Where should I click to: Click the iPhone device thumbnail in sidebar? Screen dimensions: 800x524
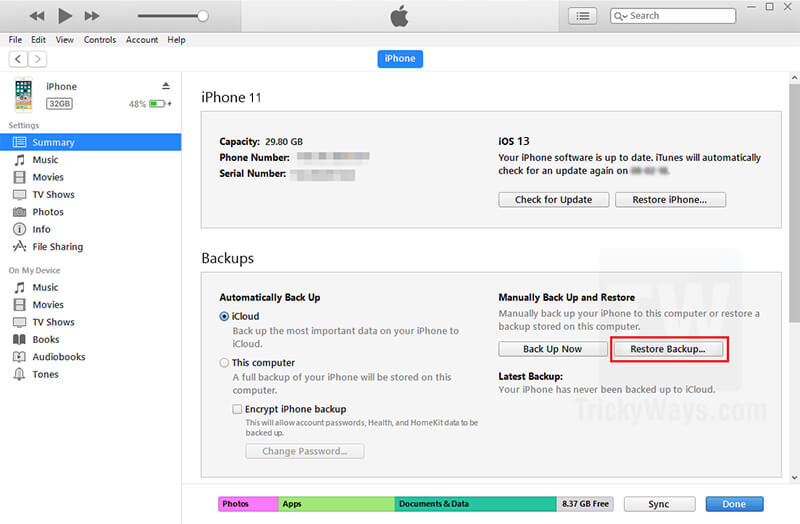(x=23, y=94)
